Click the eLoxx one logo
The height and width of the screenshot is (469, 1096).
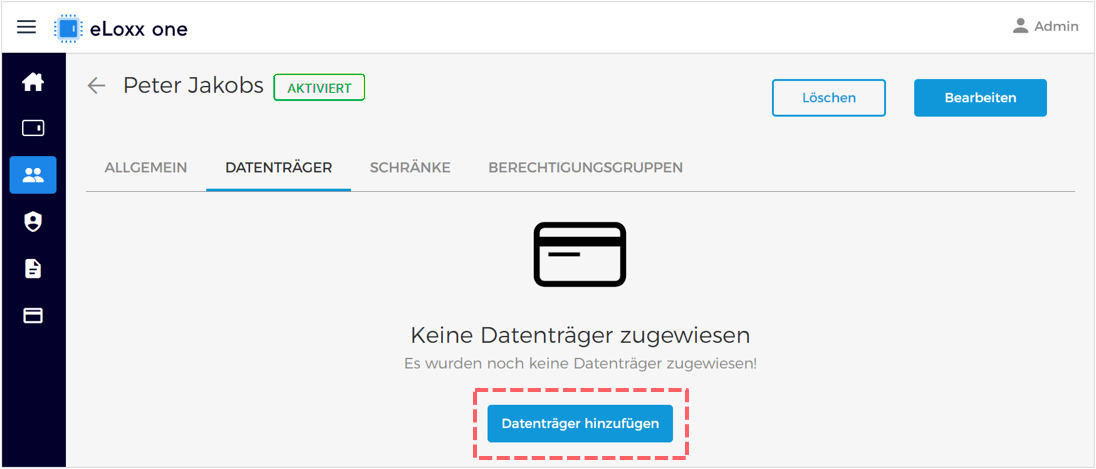pyautogui.click(x=121, y=28)
